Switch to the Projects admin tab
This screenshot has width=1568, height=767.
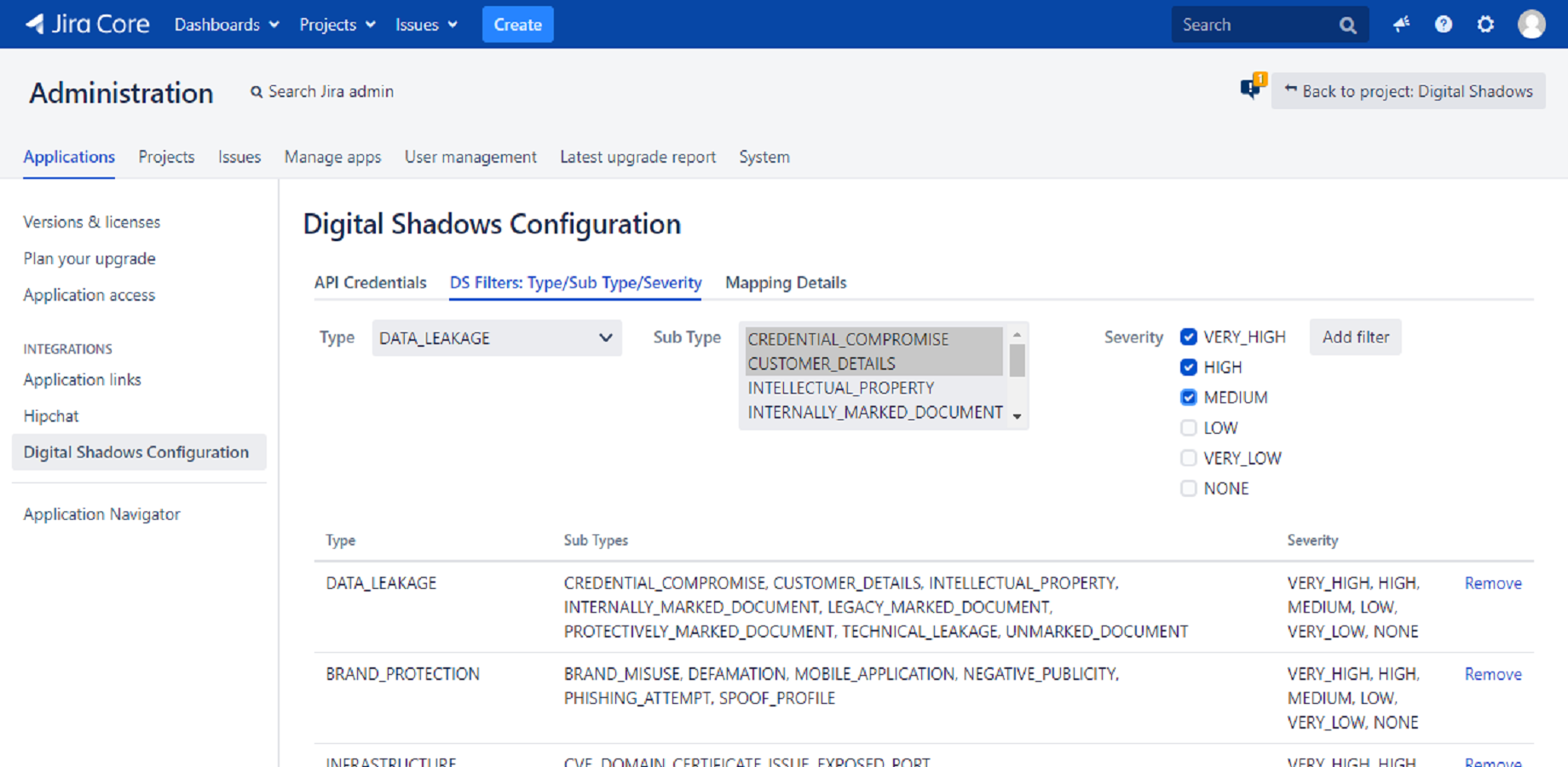(166, 157)
